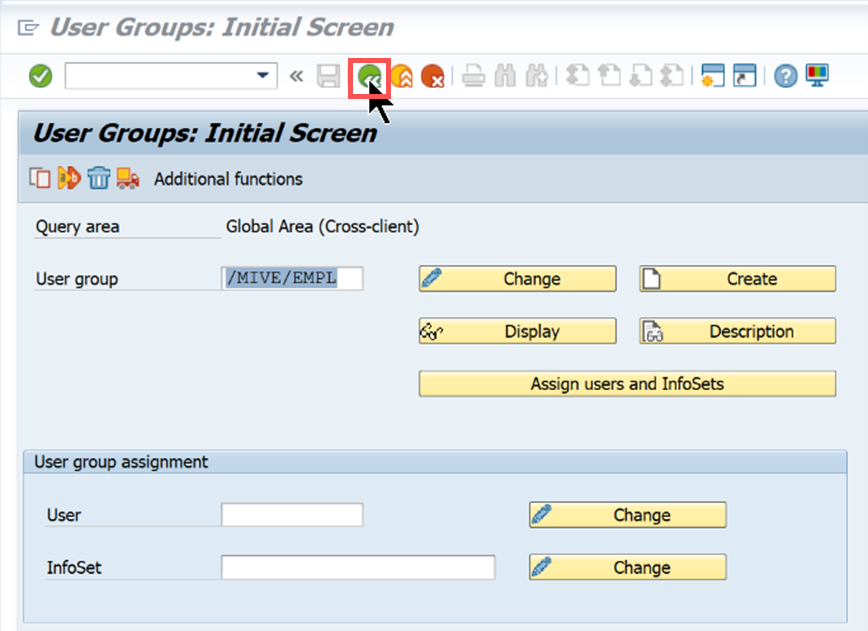Screen dimensions: 868x631
Task: Click the Print icon
Action: [x=474, y=76]
